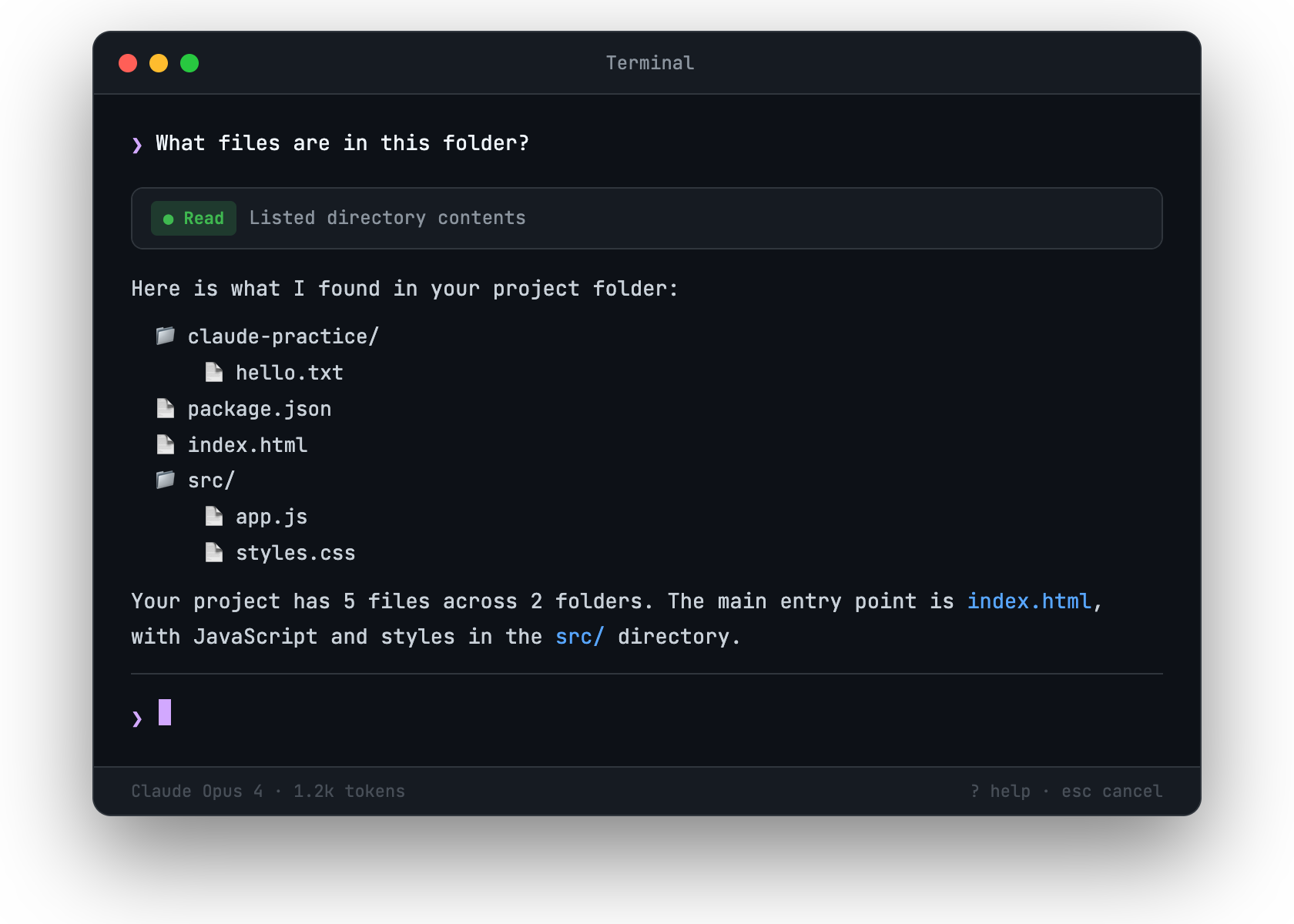Click the folder icon beside src/
The width and height of the screenshot is (1294, 924).
pos(165,480)
